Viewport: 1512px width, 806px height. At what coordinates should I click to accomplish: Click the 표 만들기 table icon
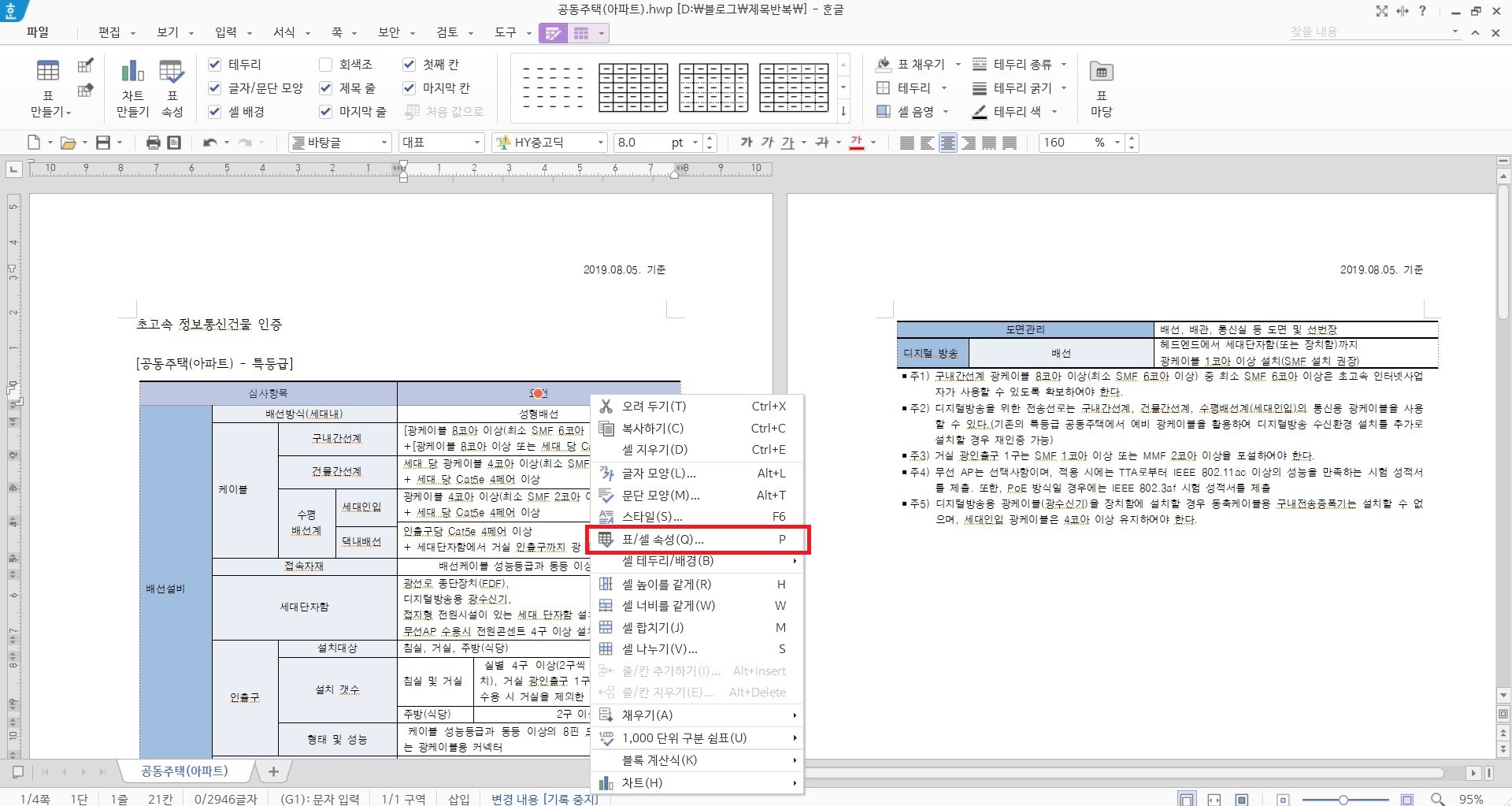[48, 72]
